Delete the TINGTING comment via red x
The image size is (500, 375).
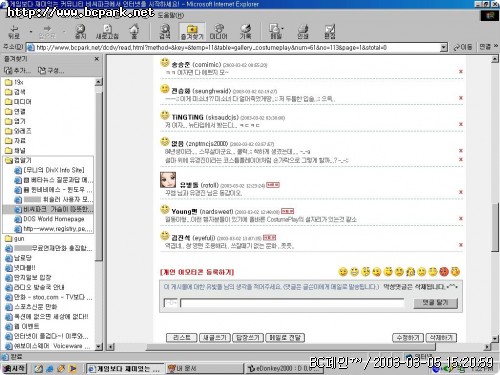(461, 124)
